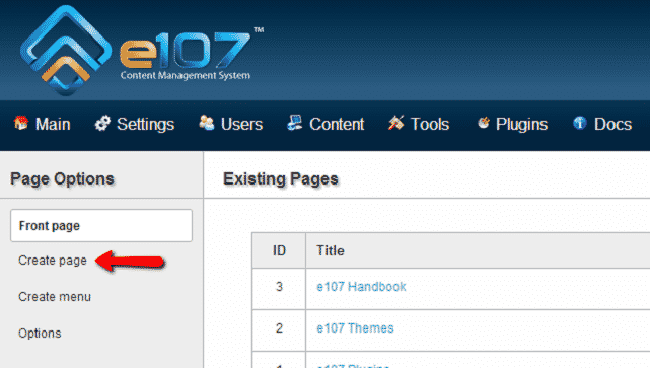Open the e107 Handbook page link
Image resolution: width=650 pixels, height=368 pixels.
click(361, 287)
